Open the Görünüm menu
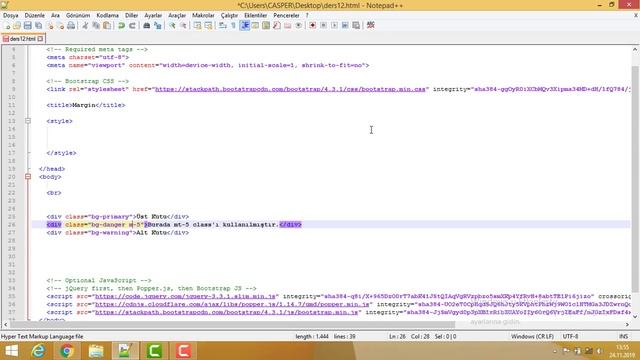The image size is (640, 360). pyautogui.click(x=78, y=16)
